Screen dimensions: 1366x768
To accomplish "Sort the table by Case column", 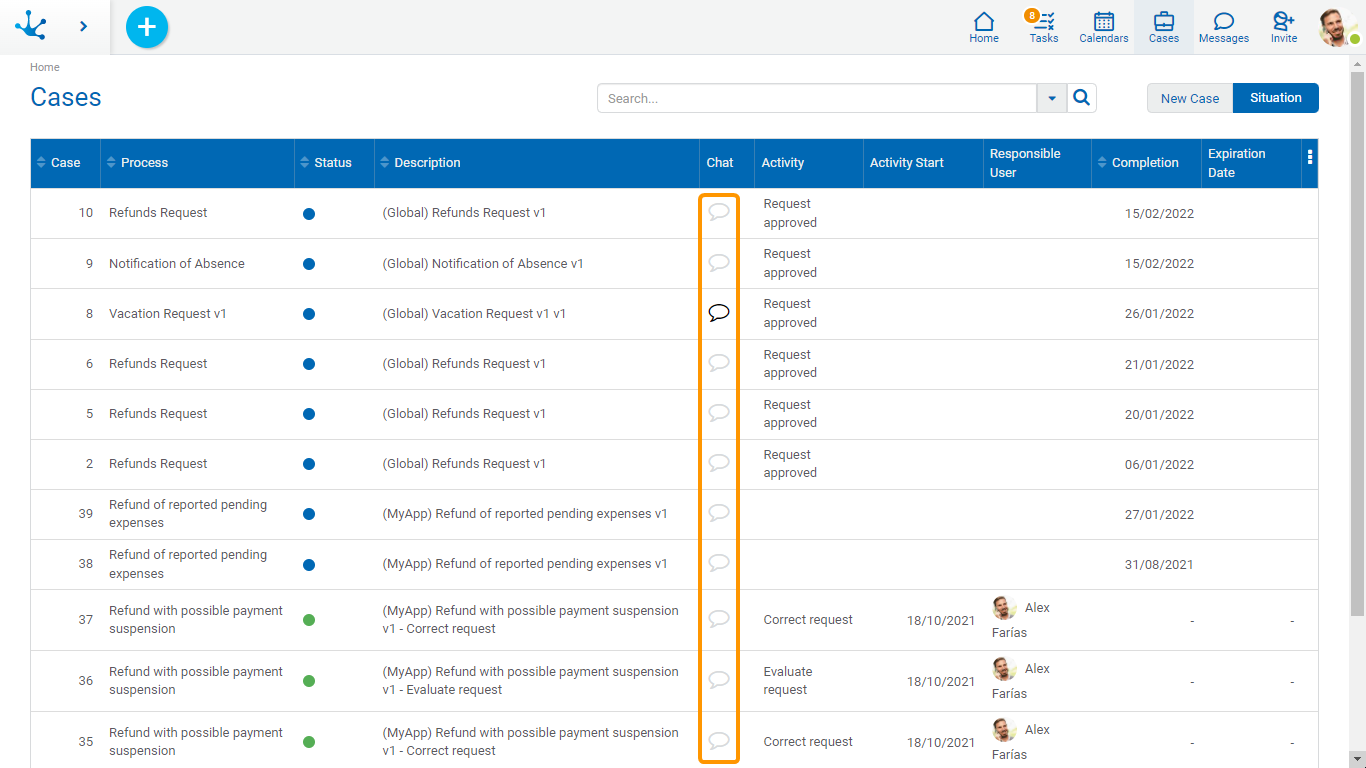I will [65, 163].
